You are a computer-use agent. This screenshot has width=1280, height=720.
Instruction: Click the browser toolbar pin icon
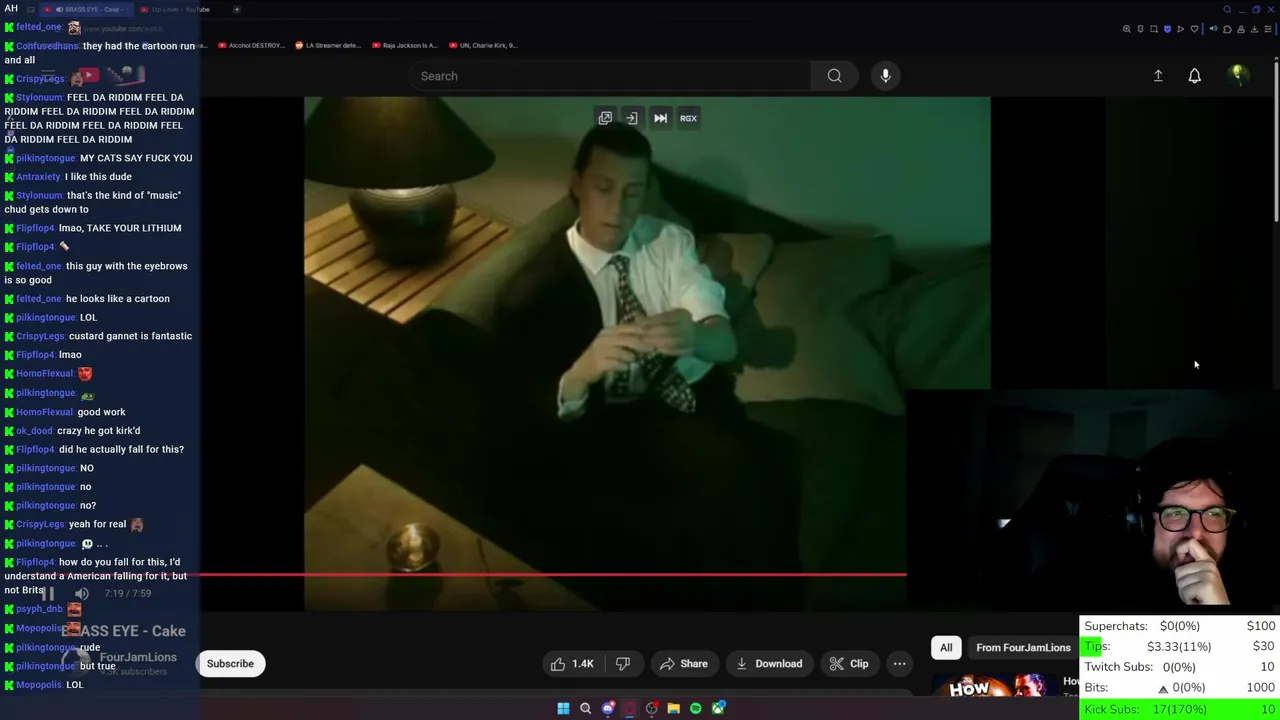coord(1140,29)
